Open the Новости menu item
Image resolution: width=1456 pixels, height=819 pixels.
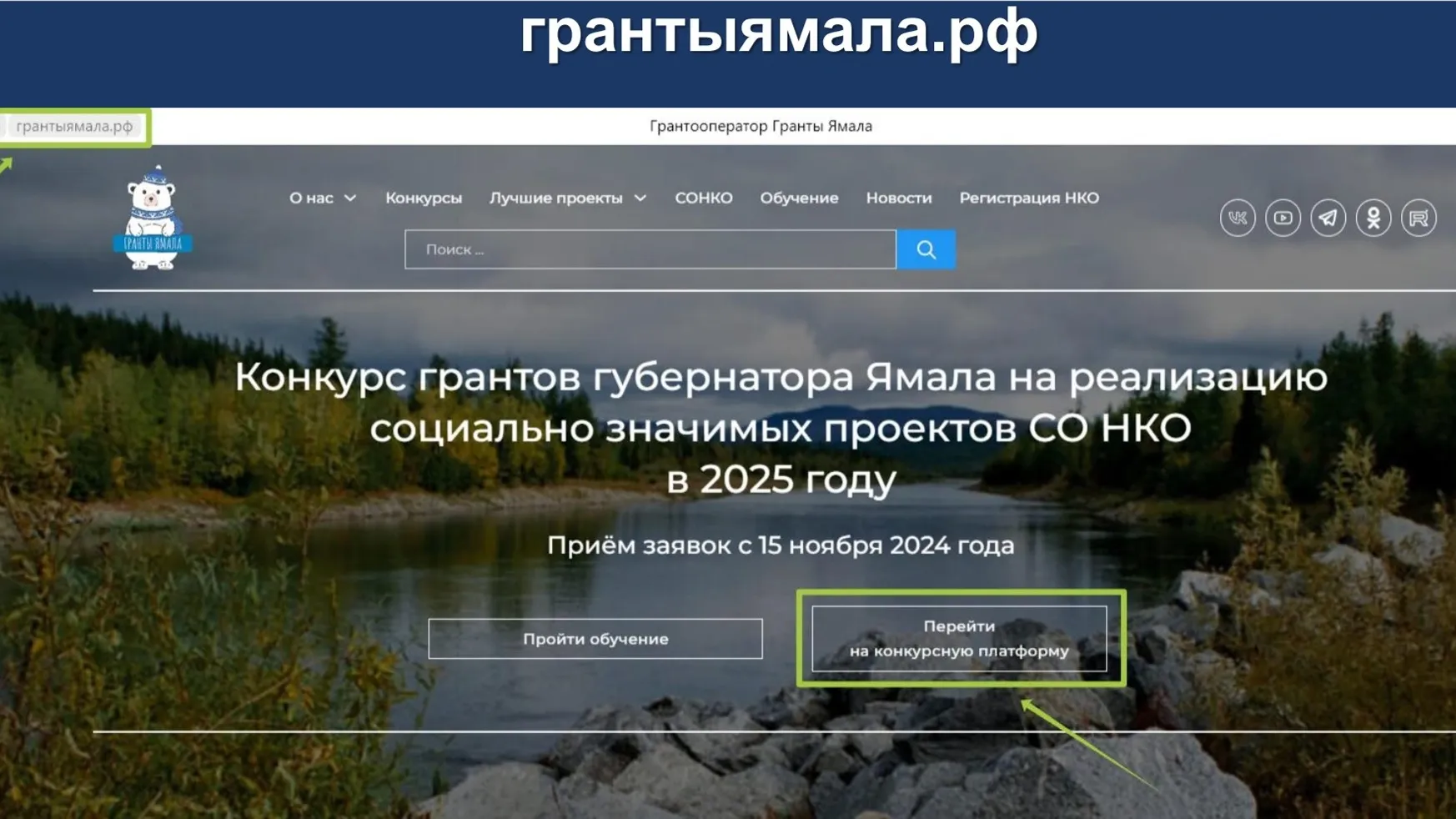click(899, 198)
